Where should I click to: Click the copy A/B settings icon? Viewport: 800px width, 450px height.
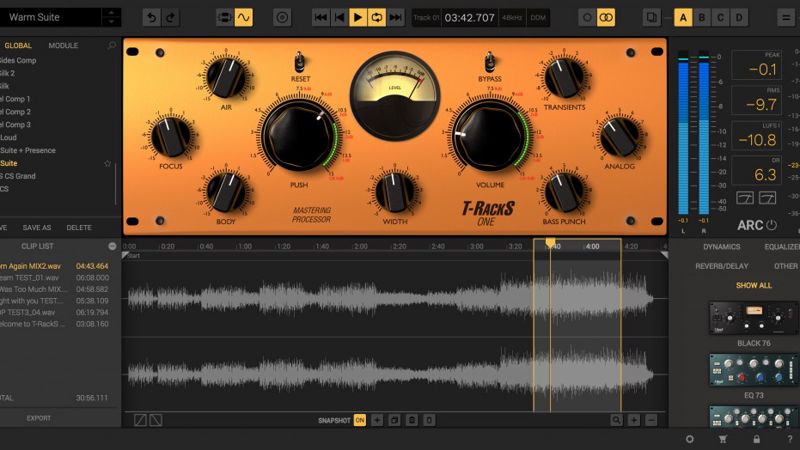click(x=652, y=18)
